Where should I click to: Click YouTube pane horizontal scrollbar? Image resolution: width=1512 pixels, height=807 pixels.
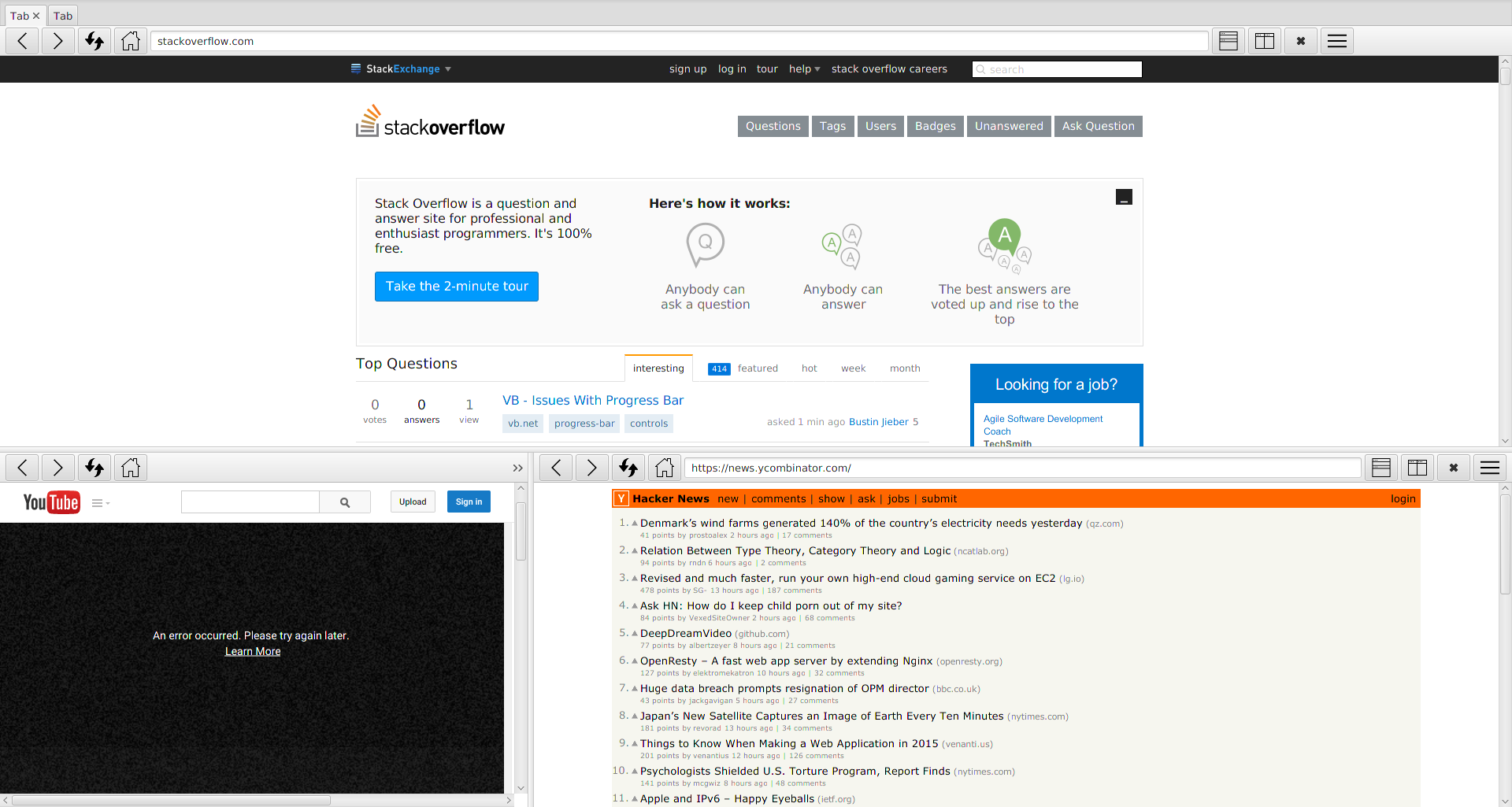(x=171, y=800)
